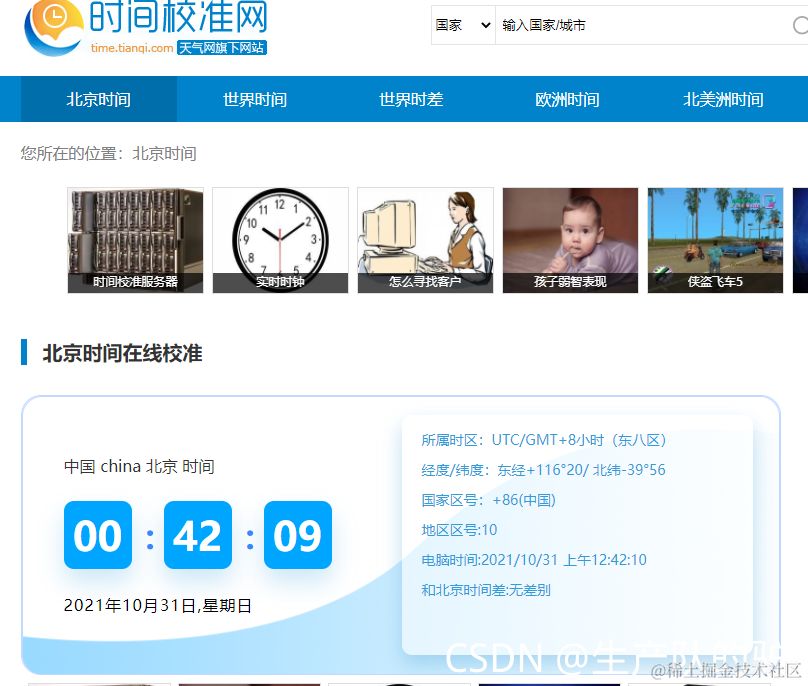This screenshot has width=808, height=686.
Task: Open the 怎么寻找客户 thumbnail
Action: tap(424, 240)
